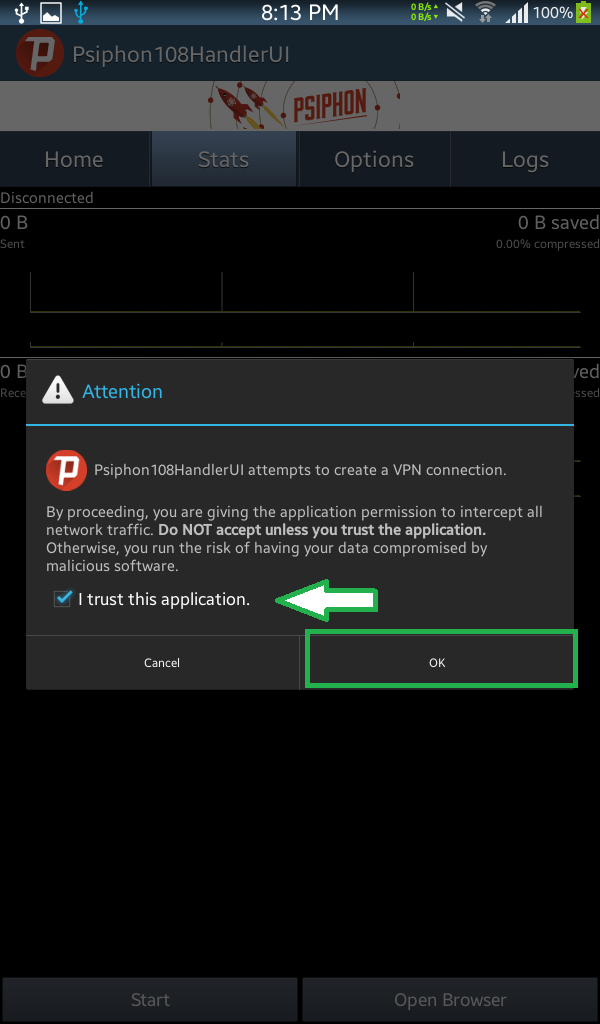
Task: Tap the Open Browser button
Action: 450,1000
